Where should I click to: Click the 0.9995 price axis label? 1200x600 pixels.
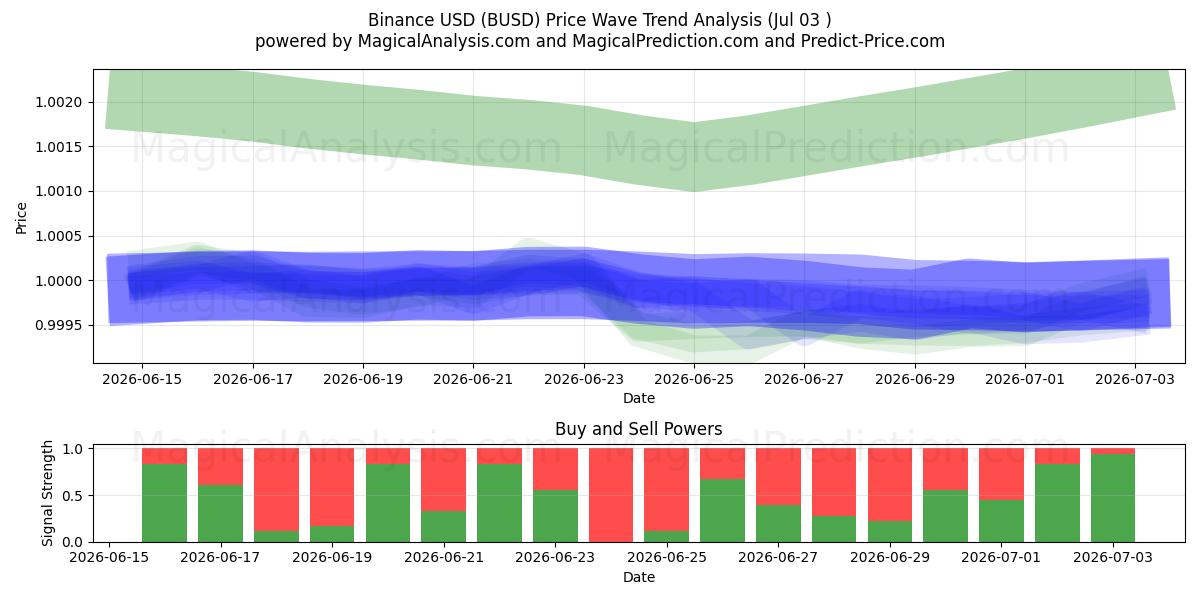point(63,325)
